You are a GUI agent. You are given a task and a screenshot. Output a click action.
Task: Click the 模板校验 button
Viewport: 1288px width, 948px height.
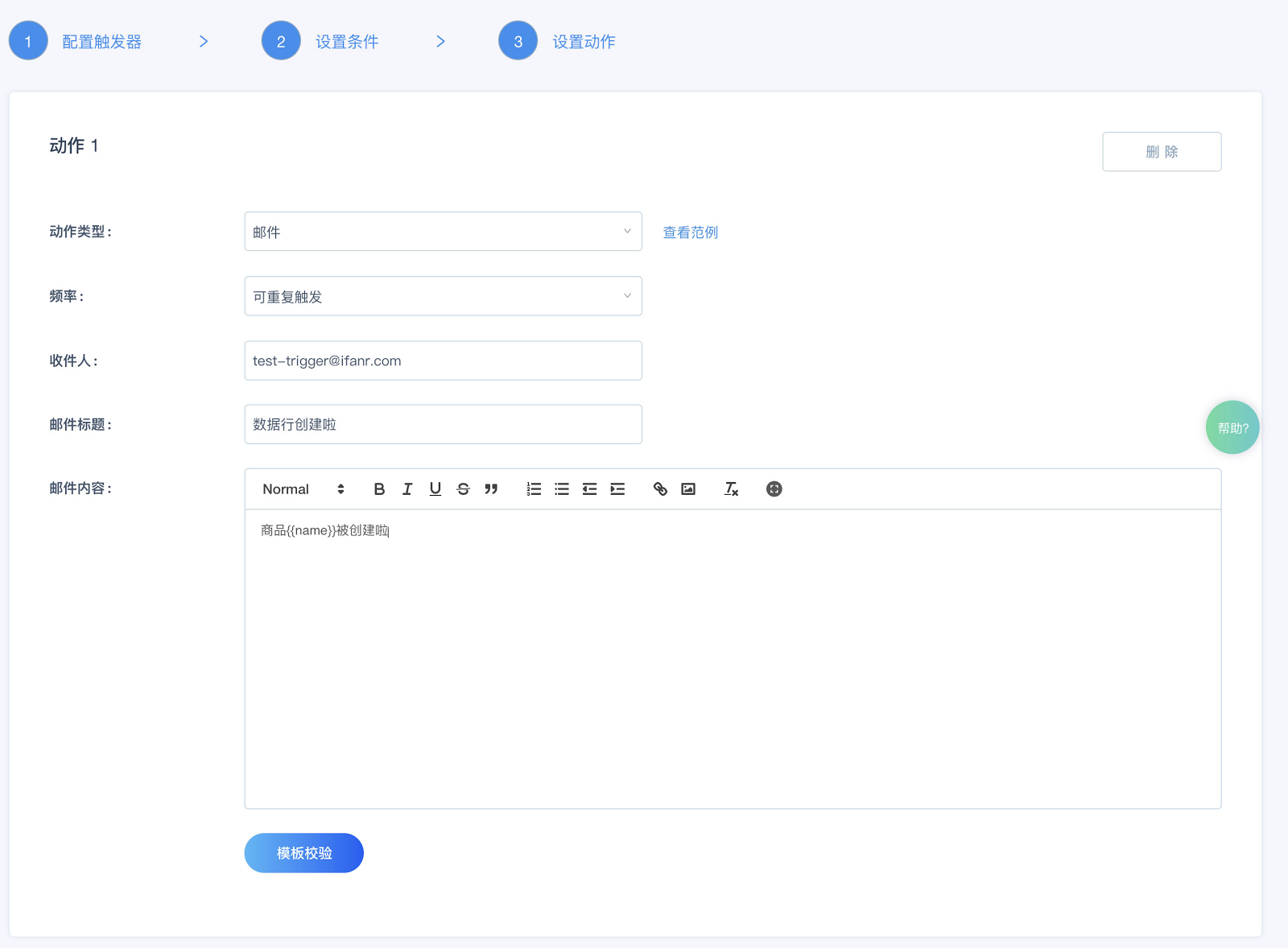[x=303, y=853]
